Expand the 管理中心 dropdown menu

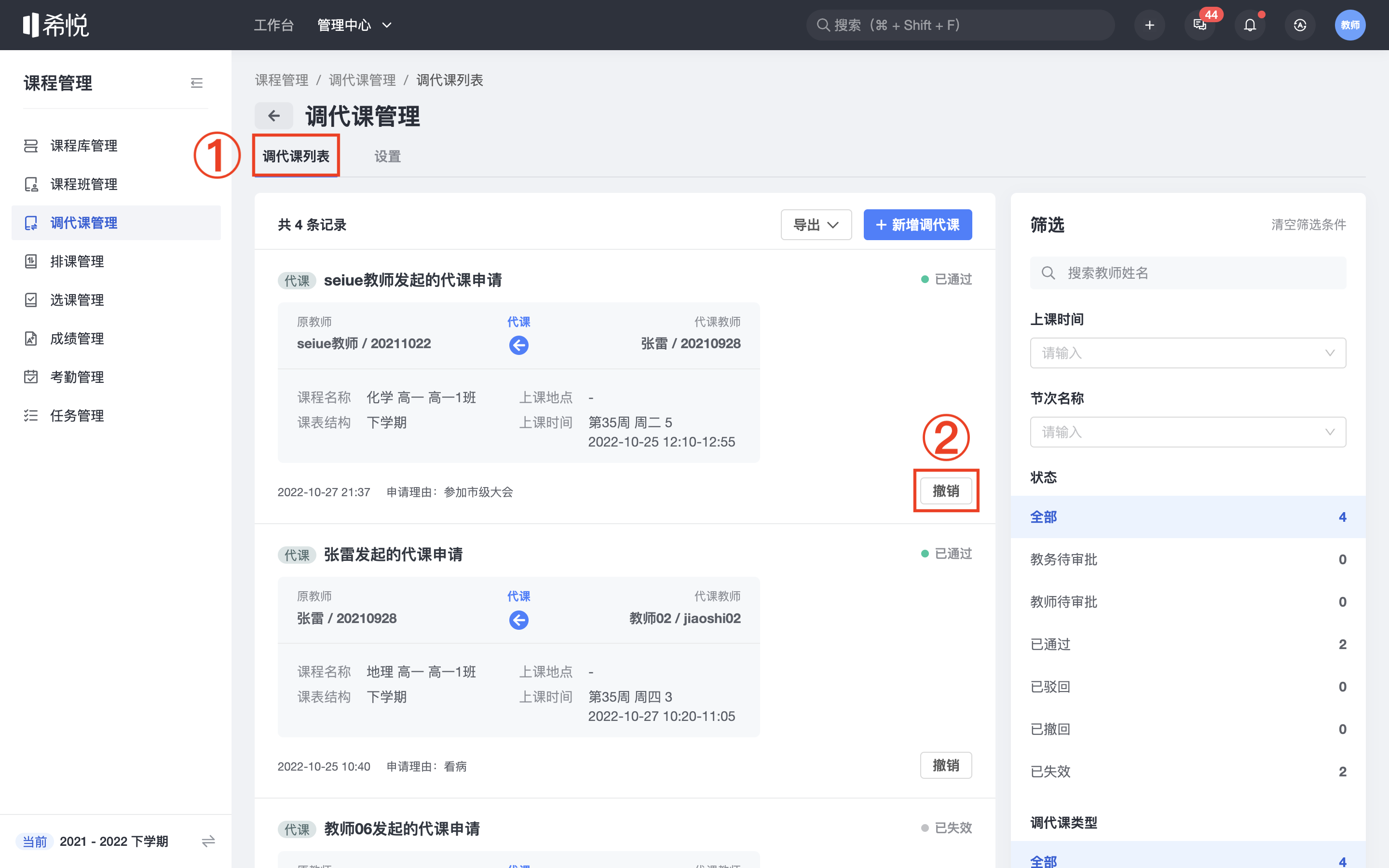coord(354,25)
